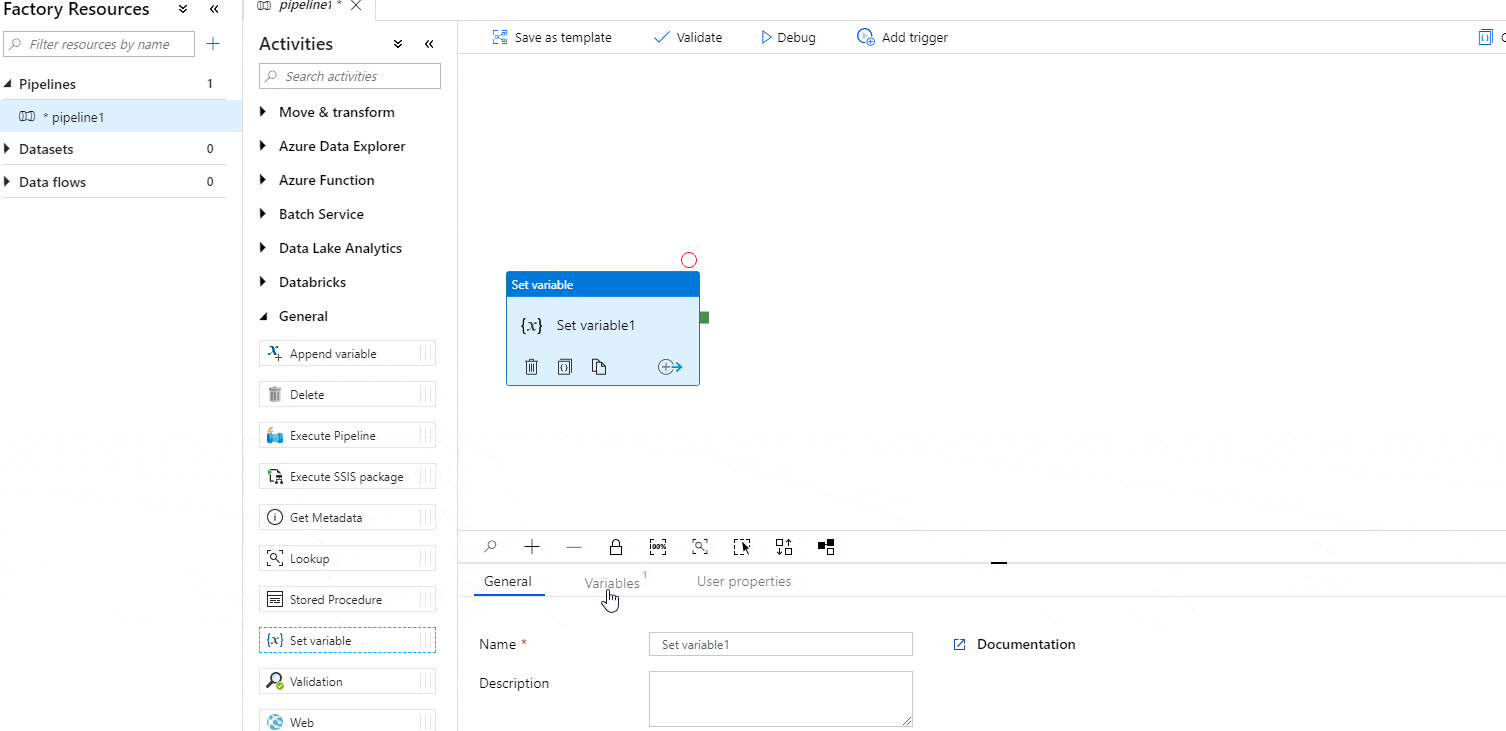Reset canvas zoom to 100%
Viewport: 1506px width, 731px height.
[658, 547]
